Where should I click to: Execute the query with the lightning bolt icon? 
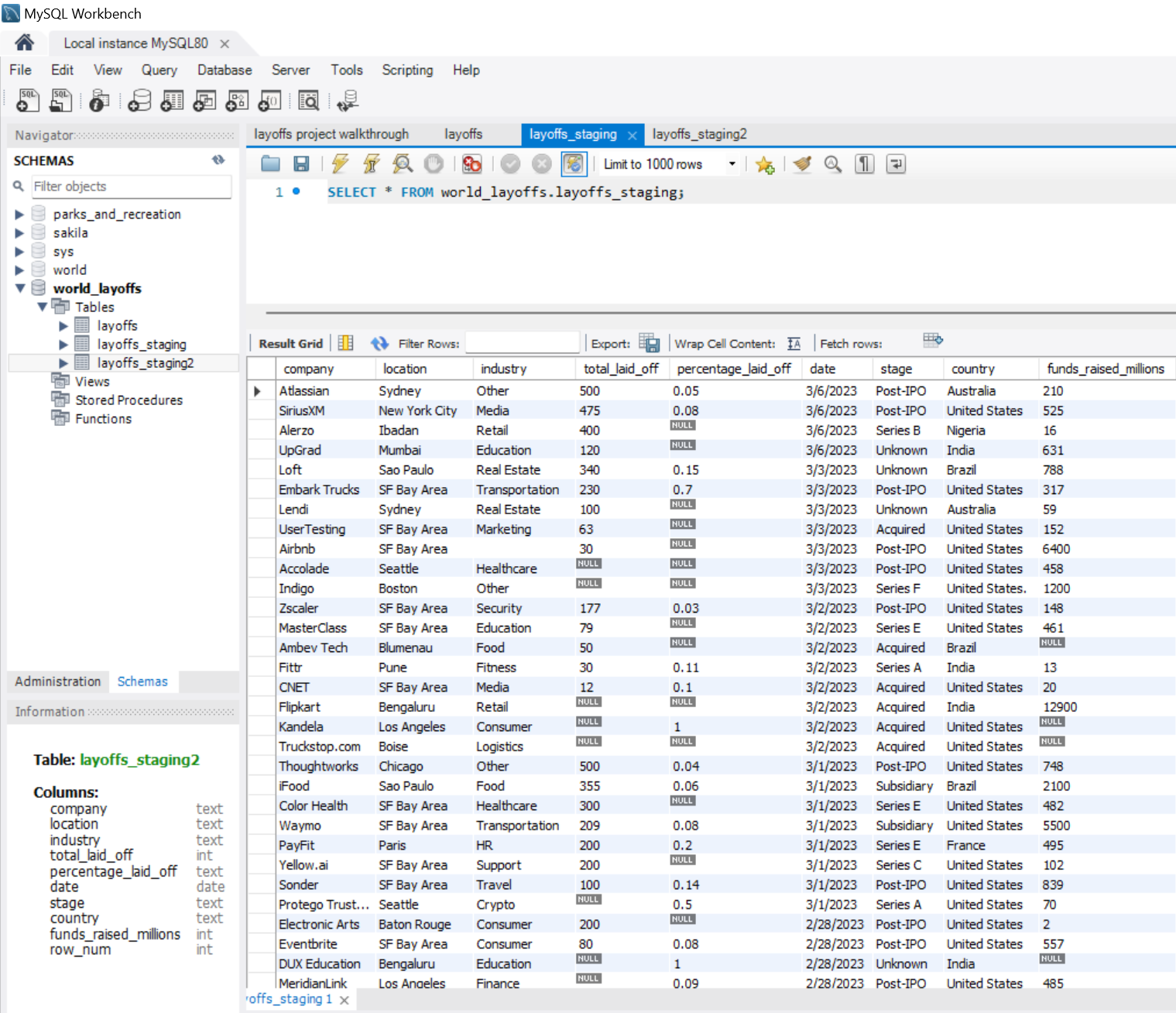(x=340, y=163)
